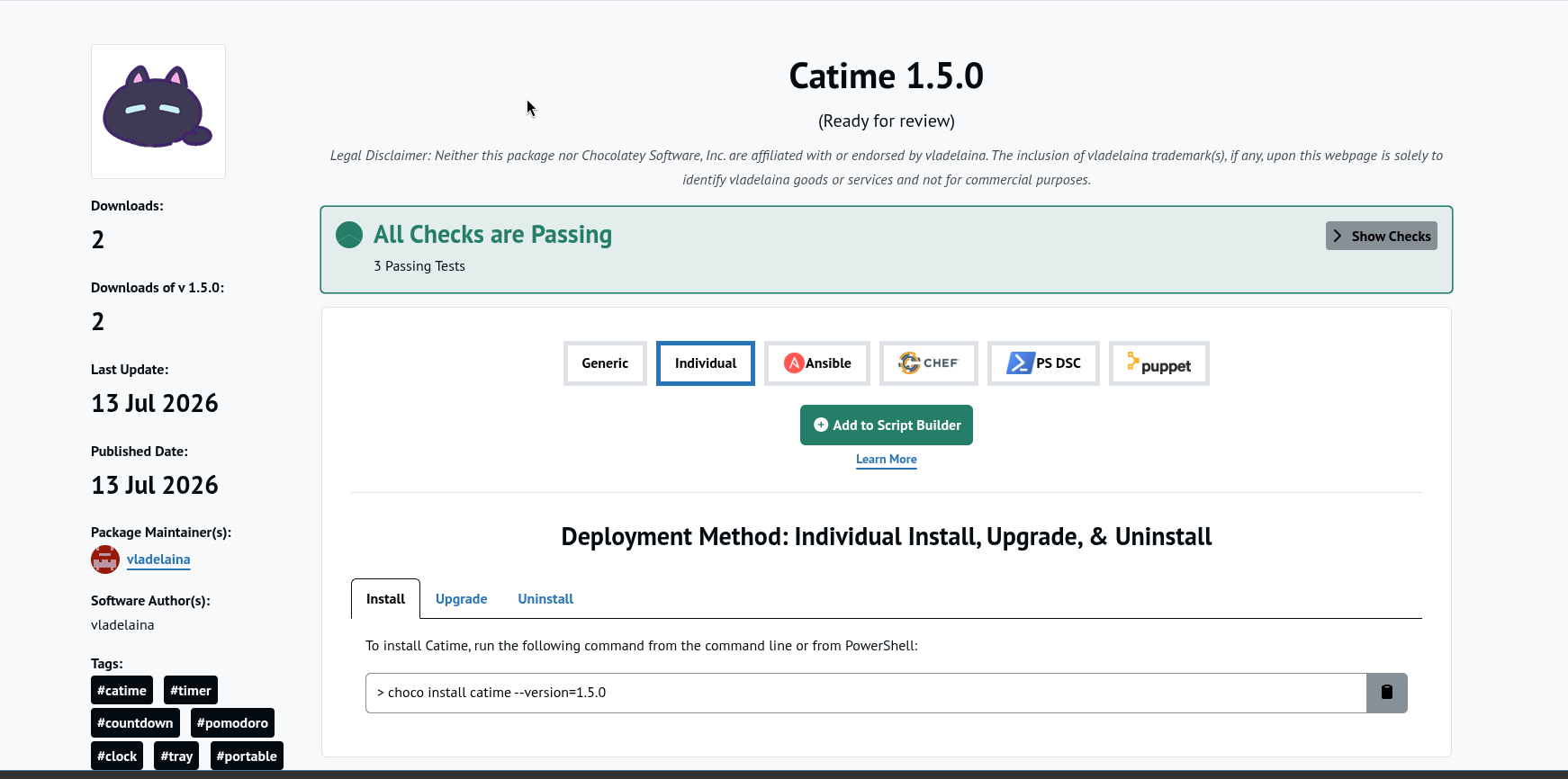Click the Software Author name vladelaina
Viewport: 1568px width, 779px height.
[122, 625]
